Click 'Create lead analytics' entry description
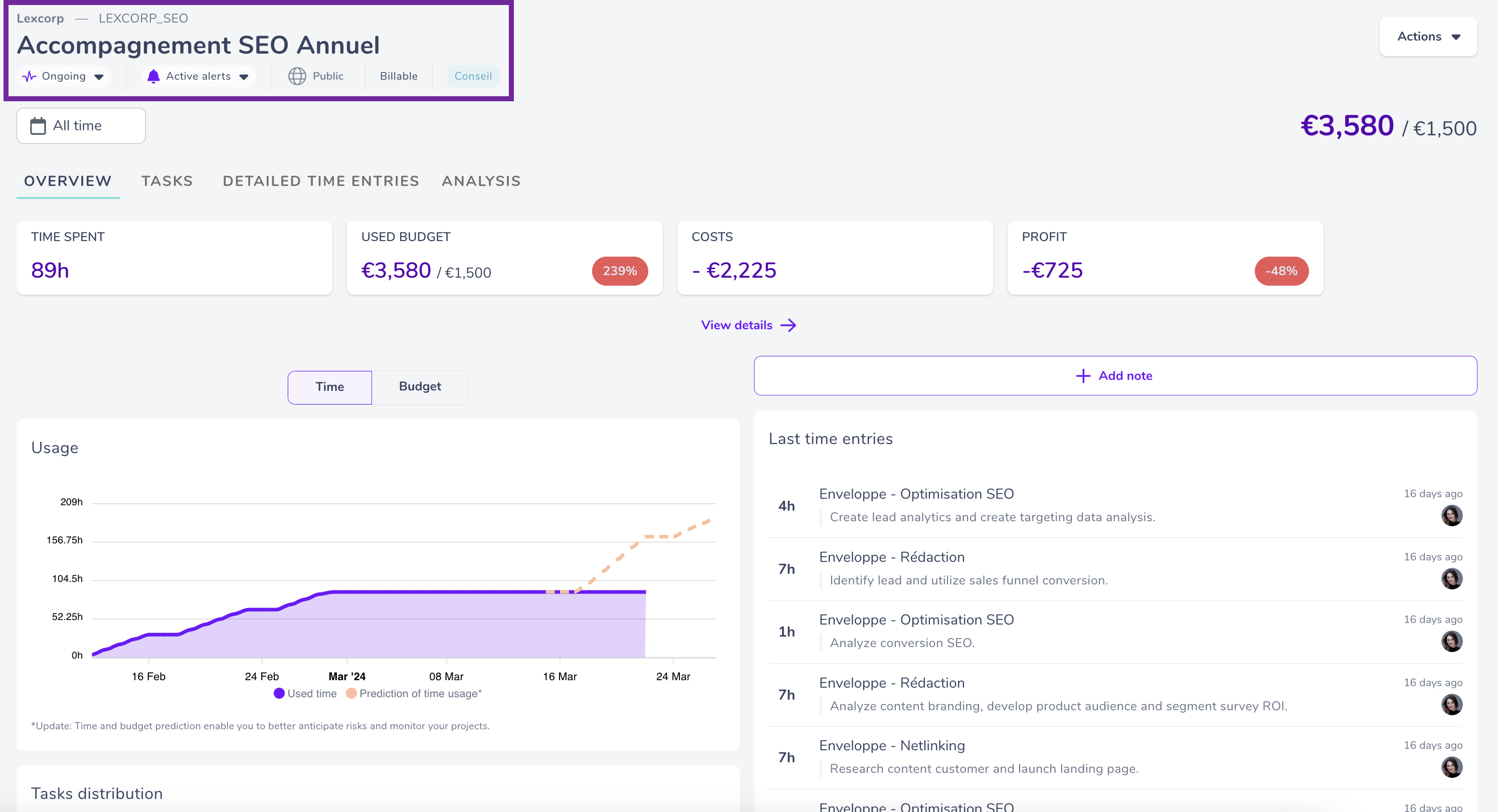 [992, 517]
